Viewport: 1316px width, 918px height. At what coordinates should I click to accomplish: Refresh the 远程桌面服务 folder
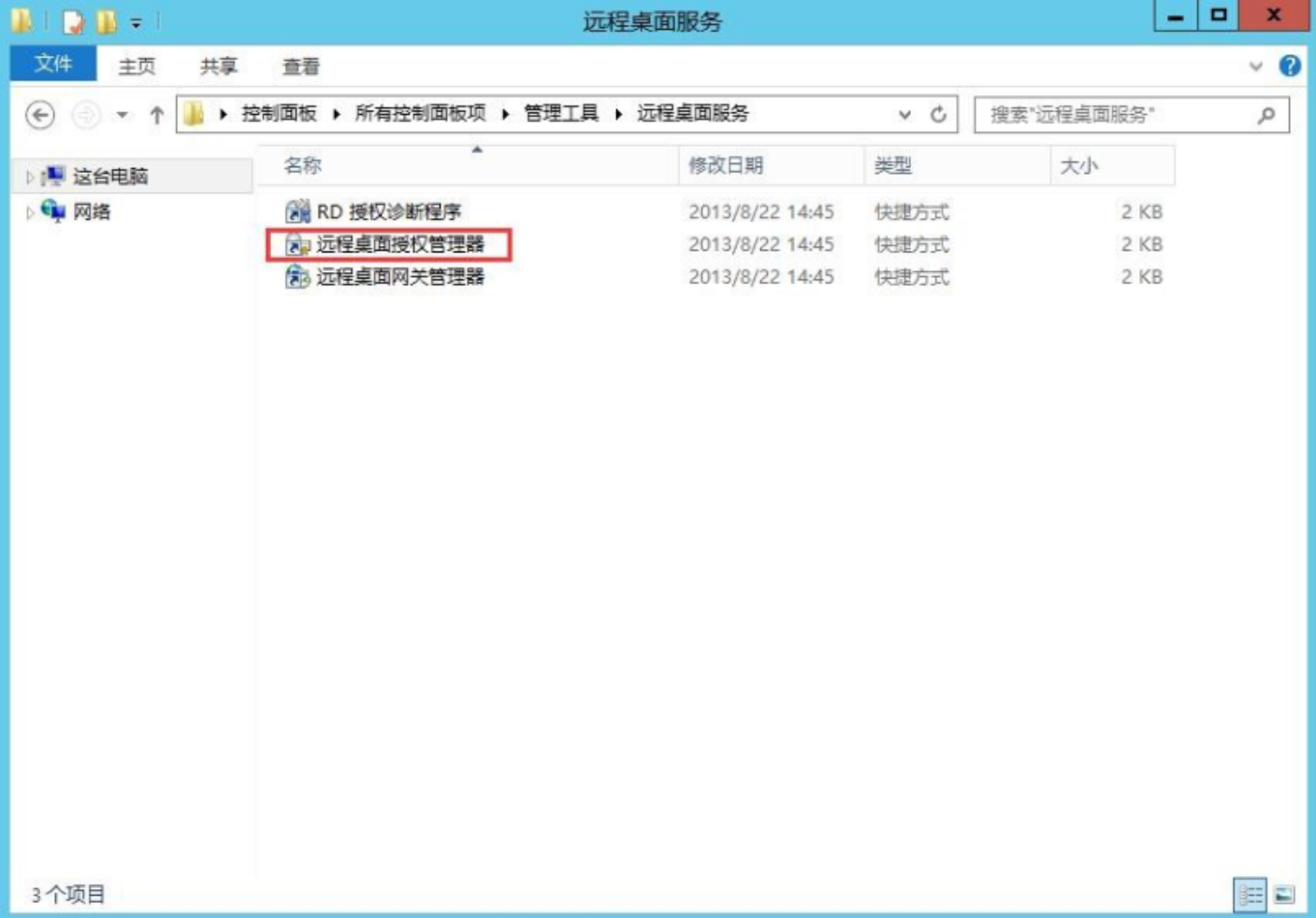(938, 114)
